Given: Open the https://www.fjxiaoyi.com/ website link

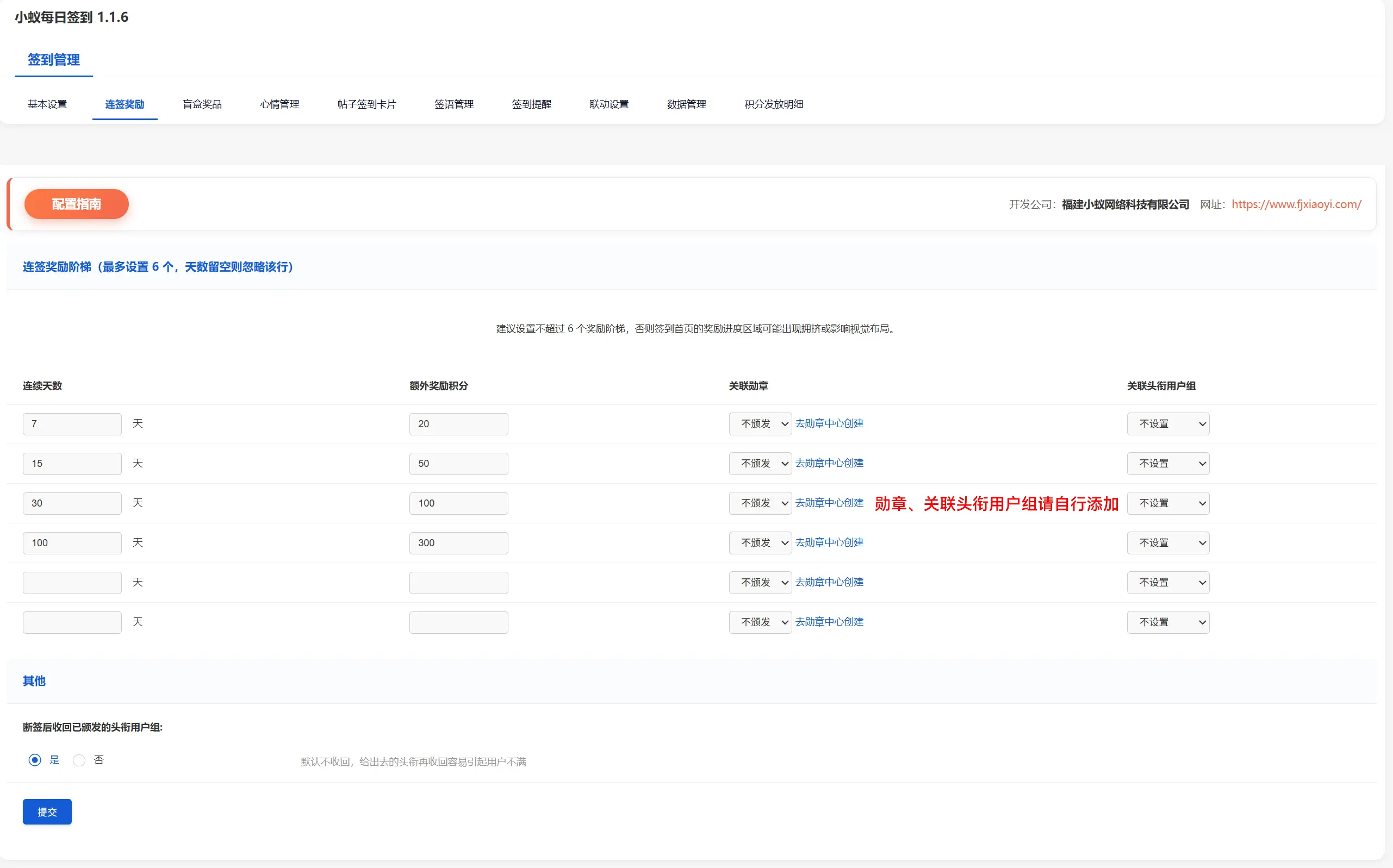Looking at the screenshot, I should click(1297, 204).
